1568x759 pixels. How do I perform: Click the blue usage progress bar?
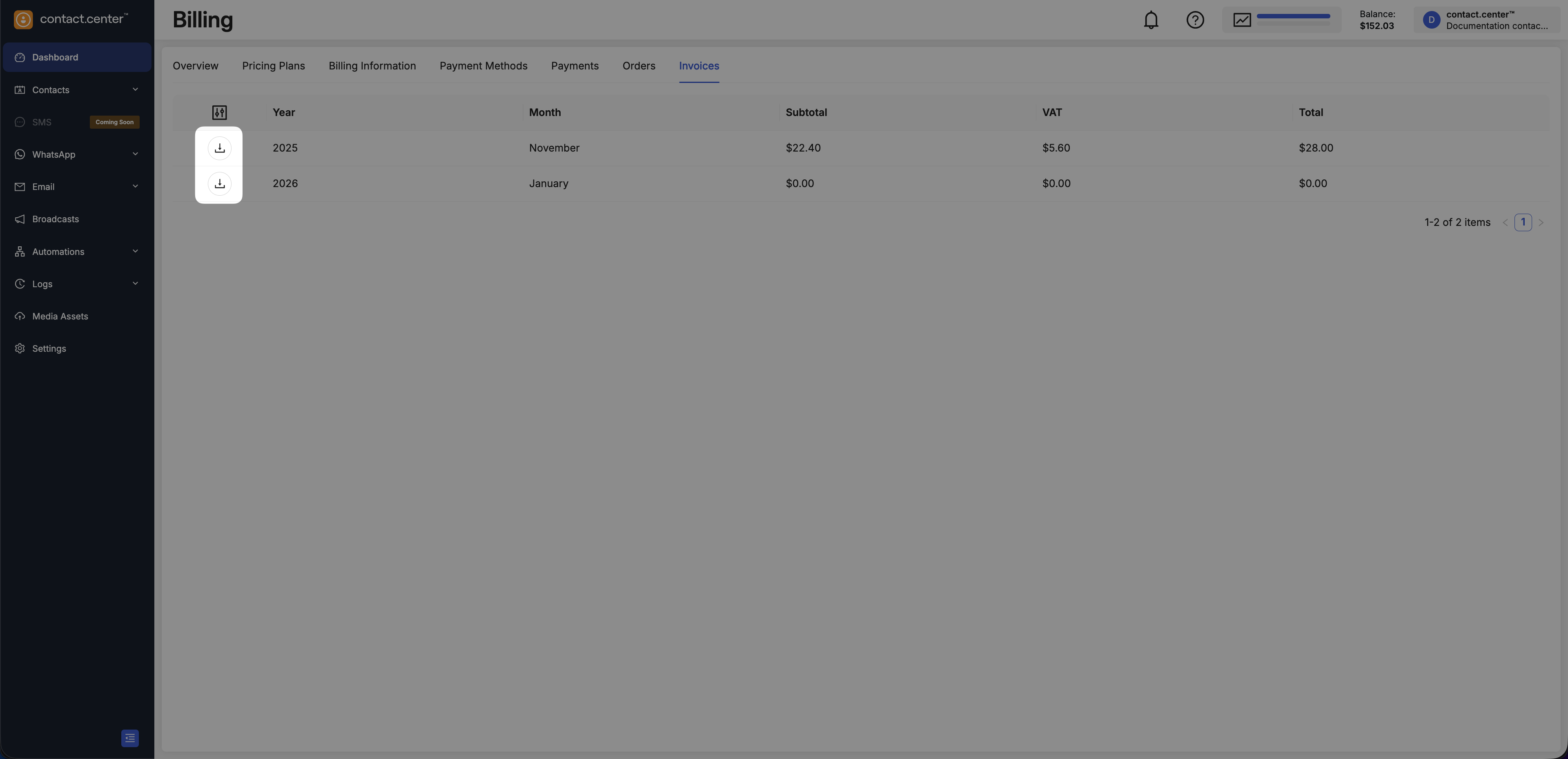[1293, 16]
